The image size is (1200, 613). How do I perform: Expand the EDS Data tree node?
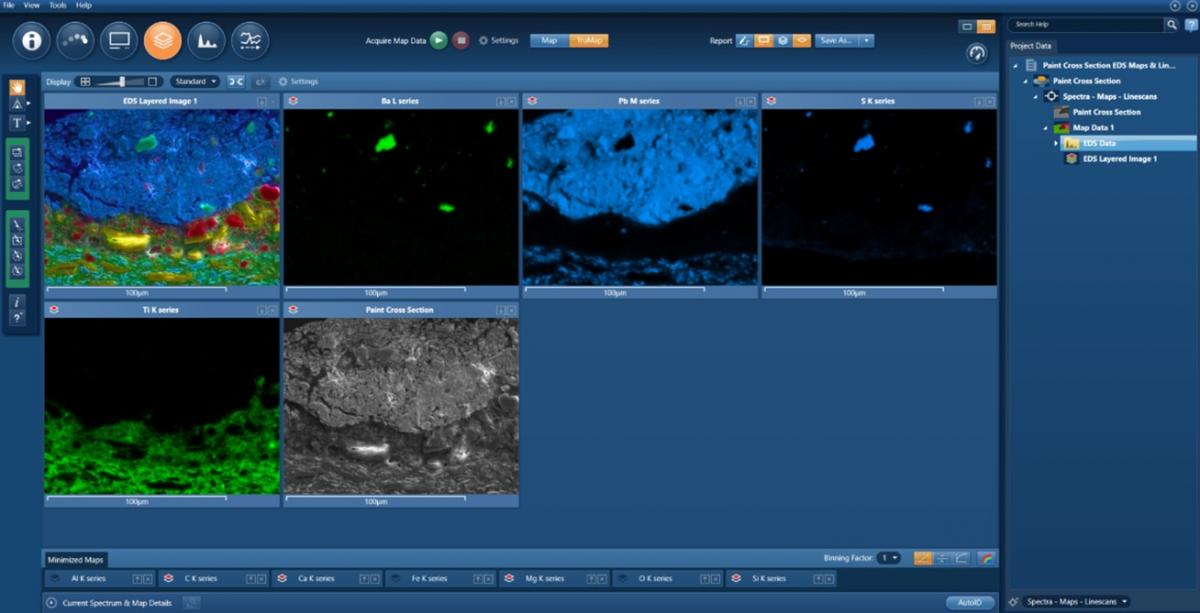pyautogui.click(x=1056, y=143)
